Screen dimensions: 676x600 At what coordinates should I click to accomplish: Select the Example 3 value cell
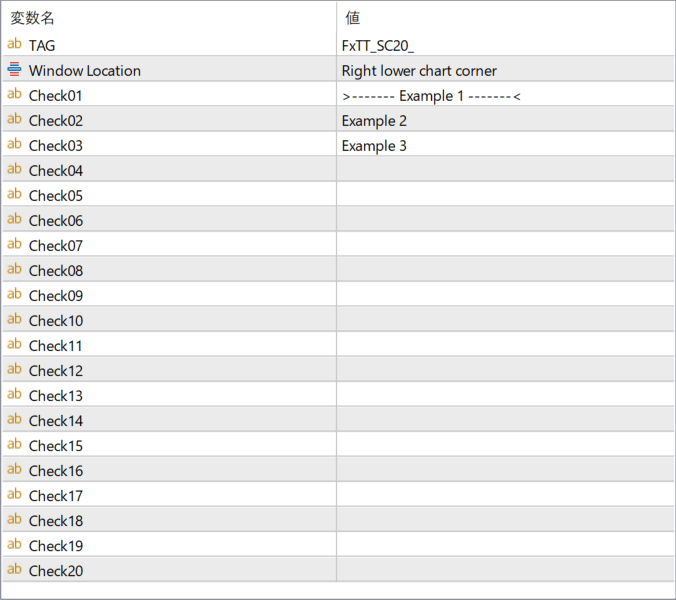[504, 145]
